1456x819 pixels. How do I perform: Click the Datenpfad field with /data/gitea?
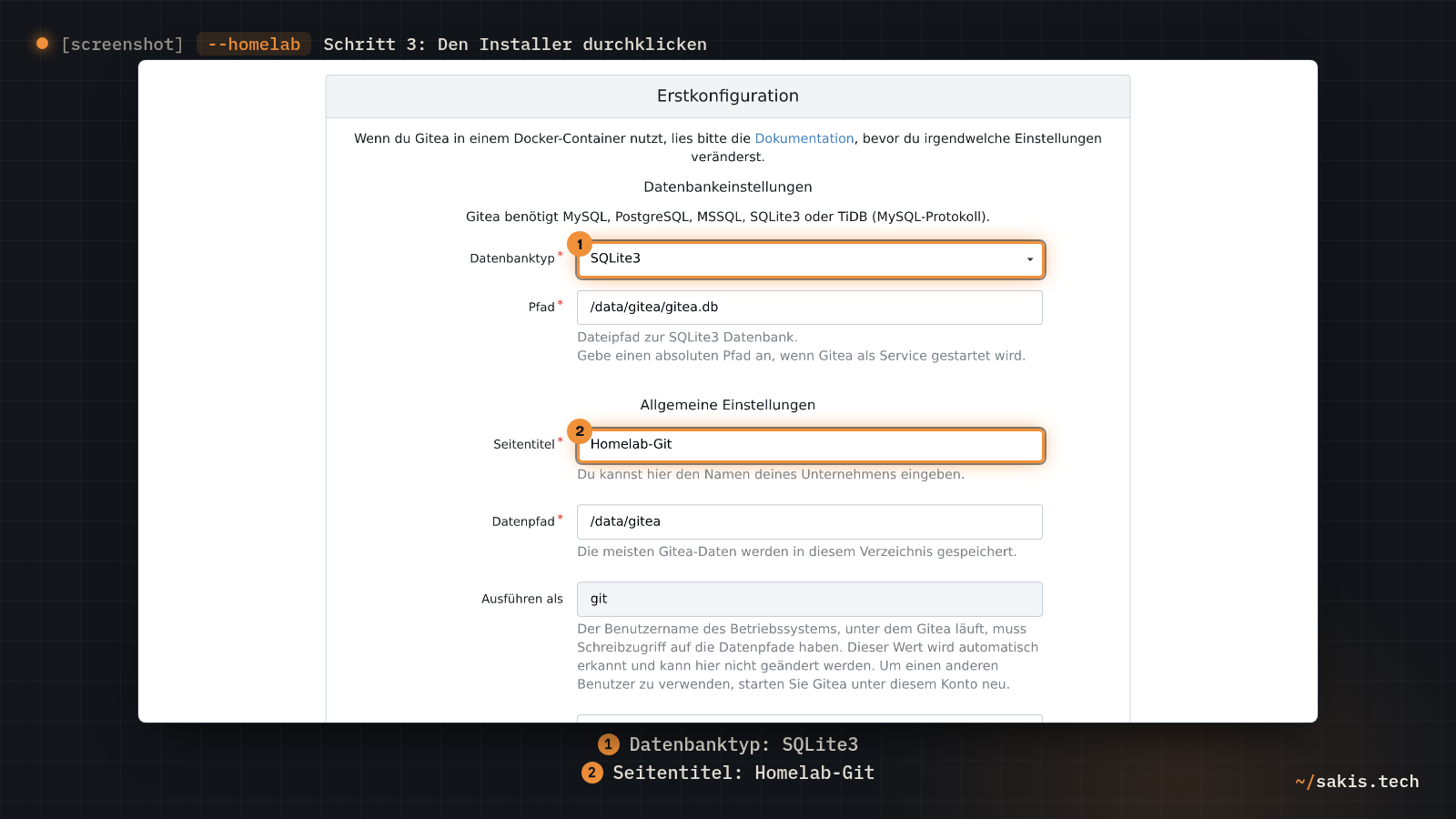[810, 521]
